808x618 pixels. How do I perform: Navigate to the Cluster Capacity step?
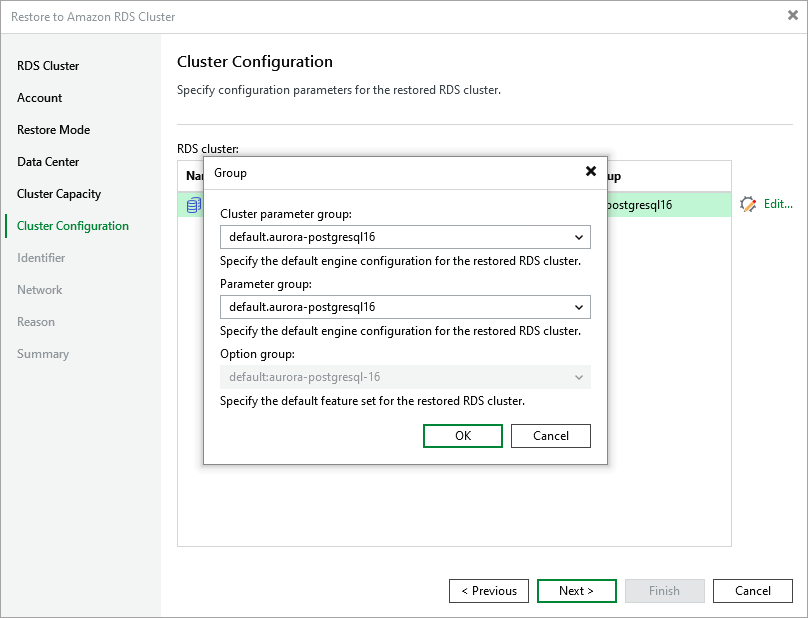point(59,194)
